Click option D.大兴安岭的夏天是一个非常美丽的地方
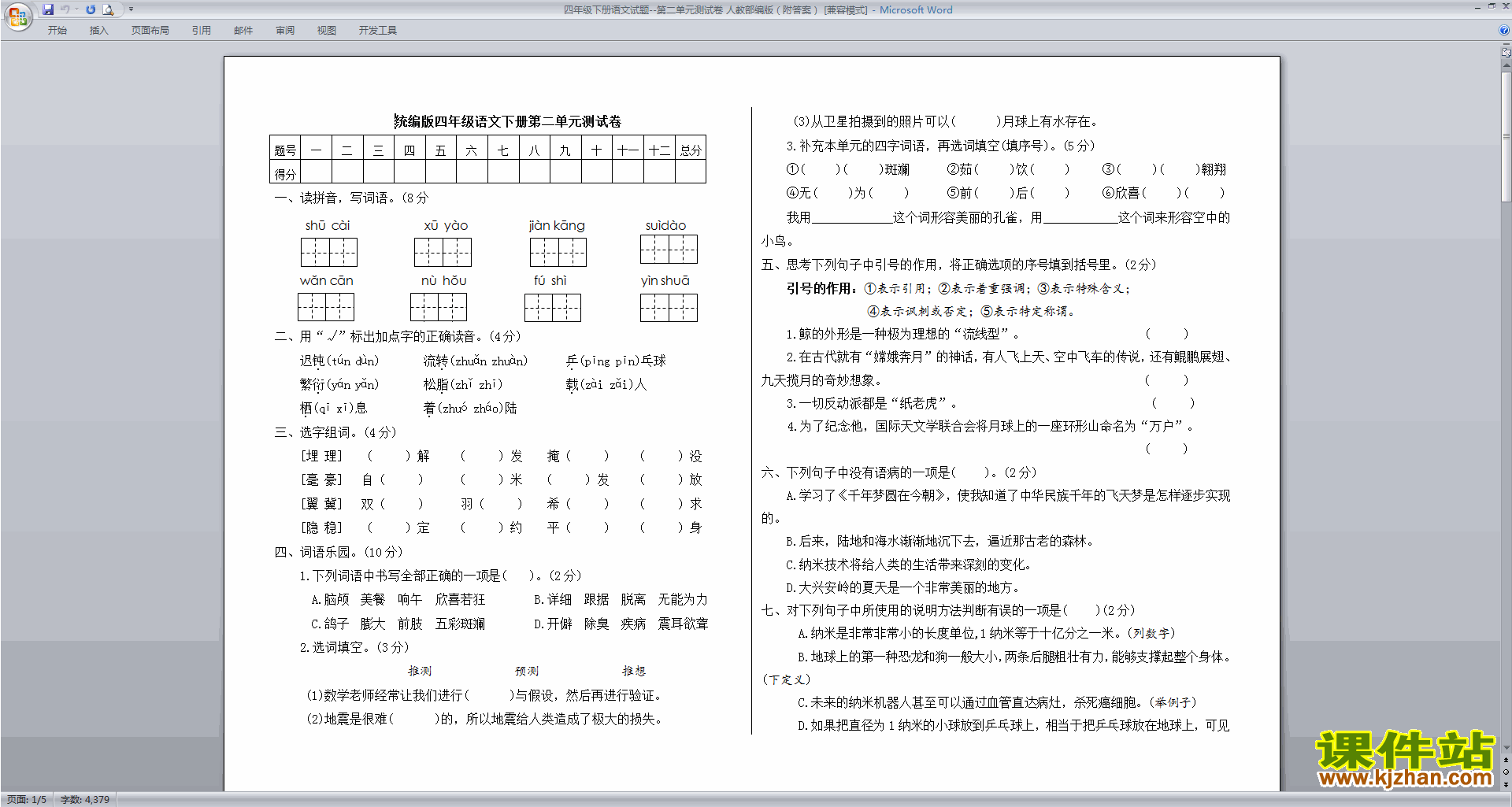Image resolution: width=1512 pixels, height=807 pixels. [904, 587]
